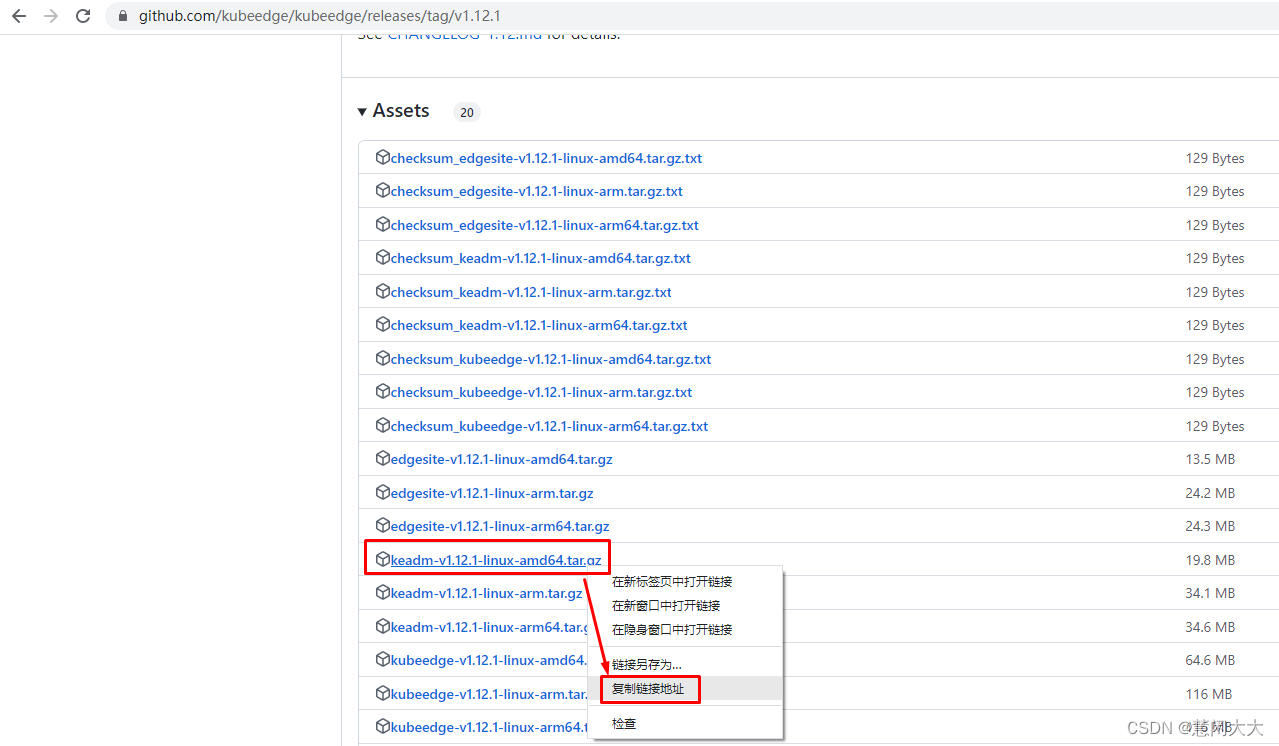
Task: Download checksum_keadm-v1.12.1-linux-amd64.tar.gz.txt
Action: tap(541, 258)
